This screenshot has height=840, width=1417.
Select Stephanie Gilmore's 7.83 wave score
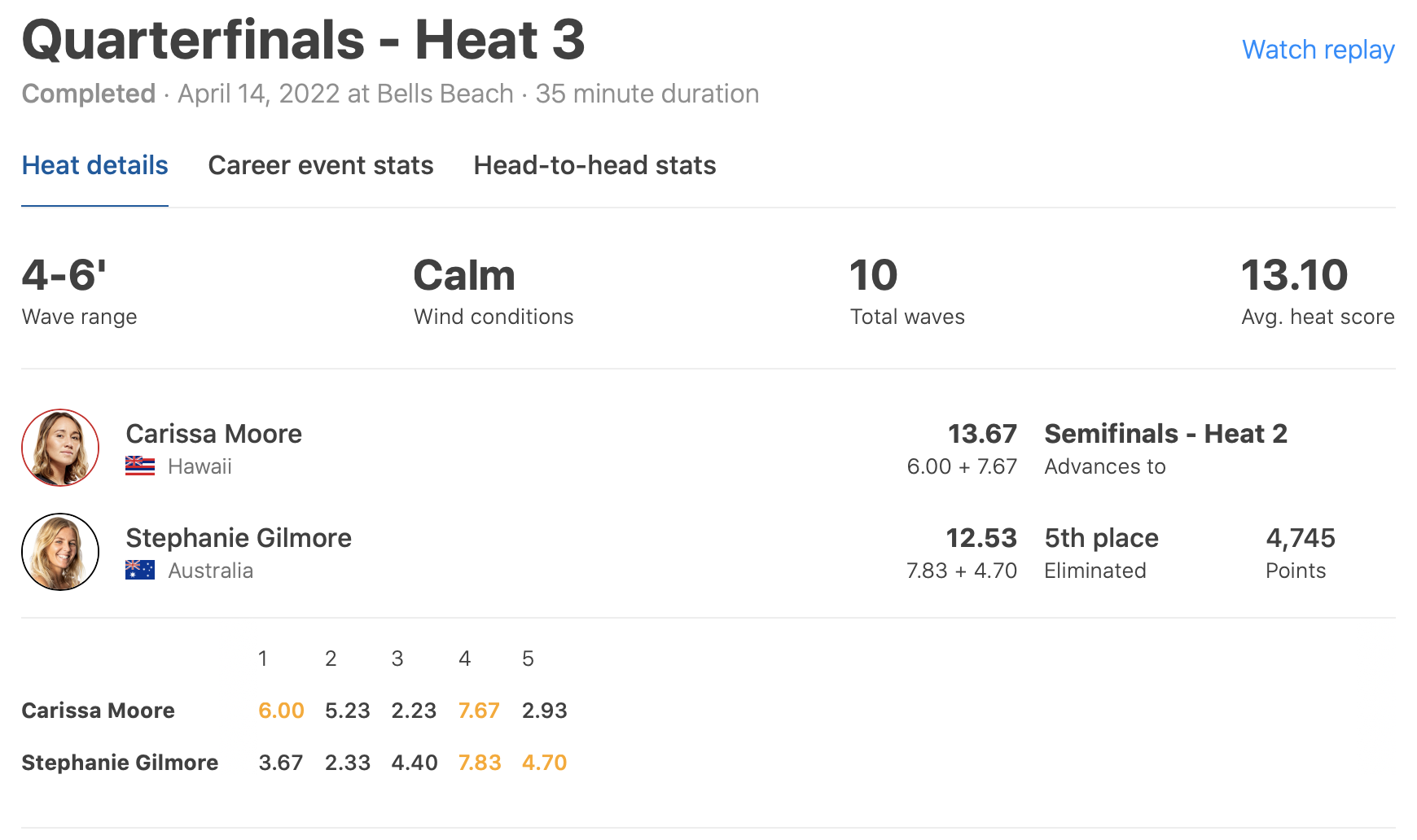click(x=480, y=763)
